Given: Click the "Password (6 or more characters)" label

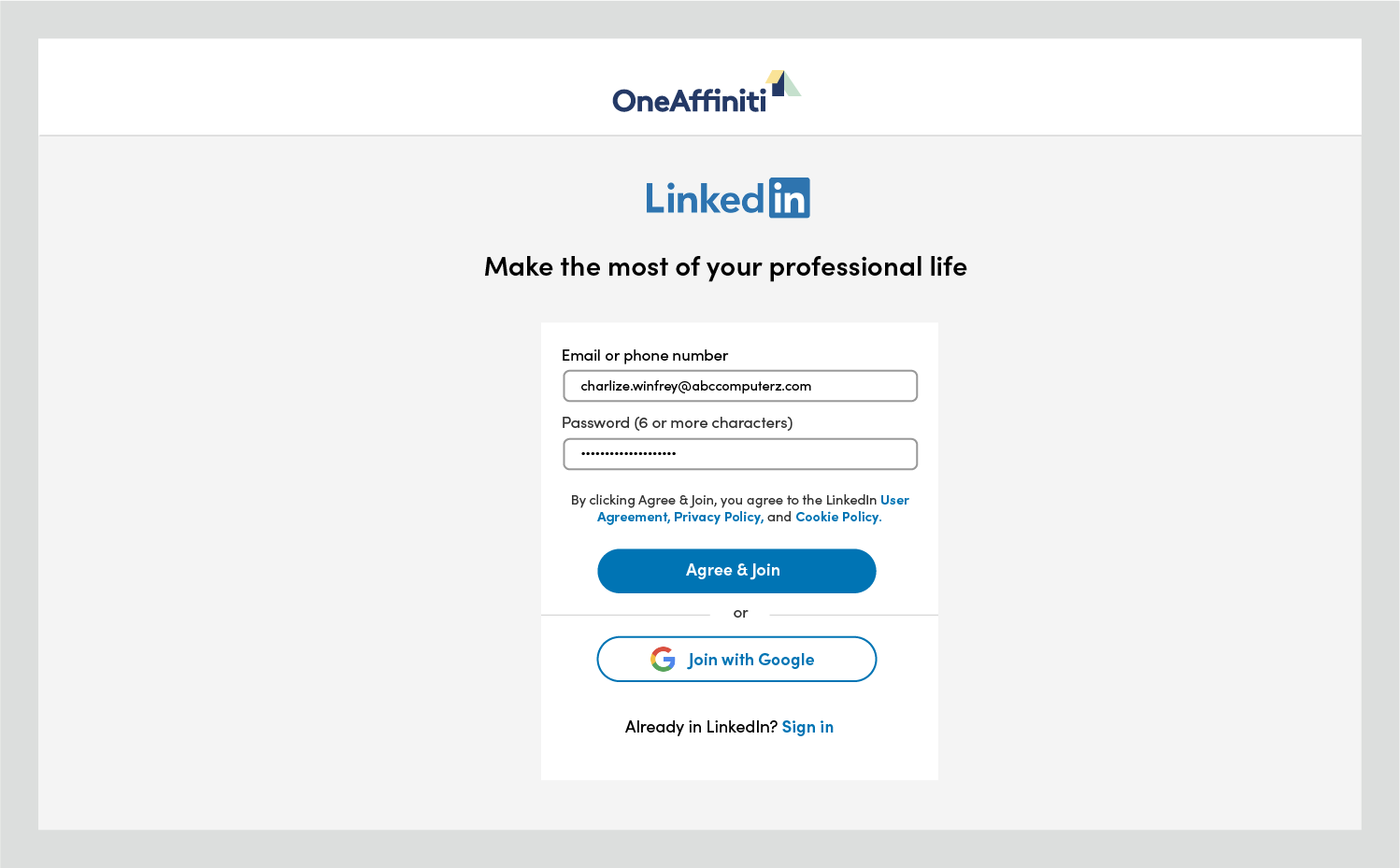Looking at the screenshot, I should click(x=678, y=422).
